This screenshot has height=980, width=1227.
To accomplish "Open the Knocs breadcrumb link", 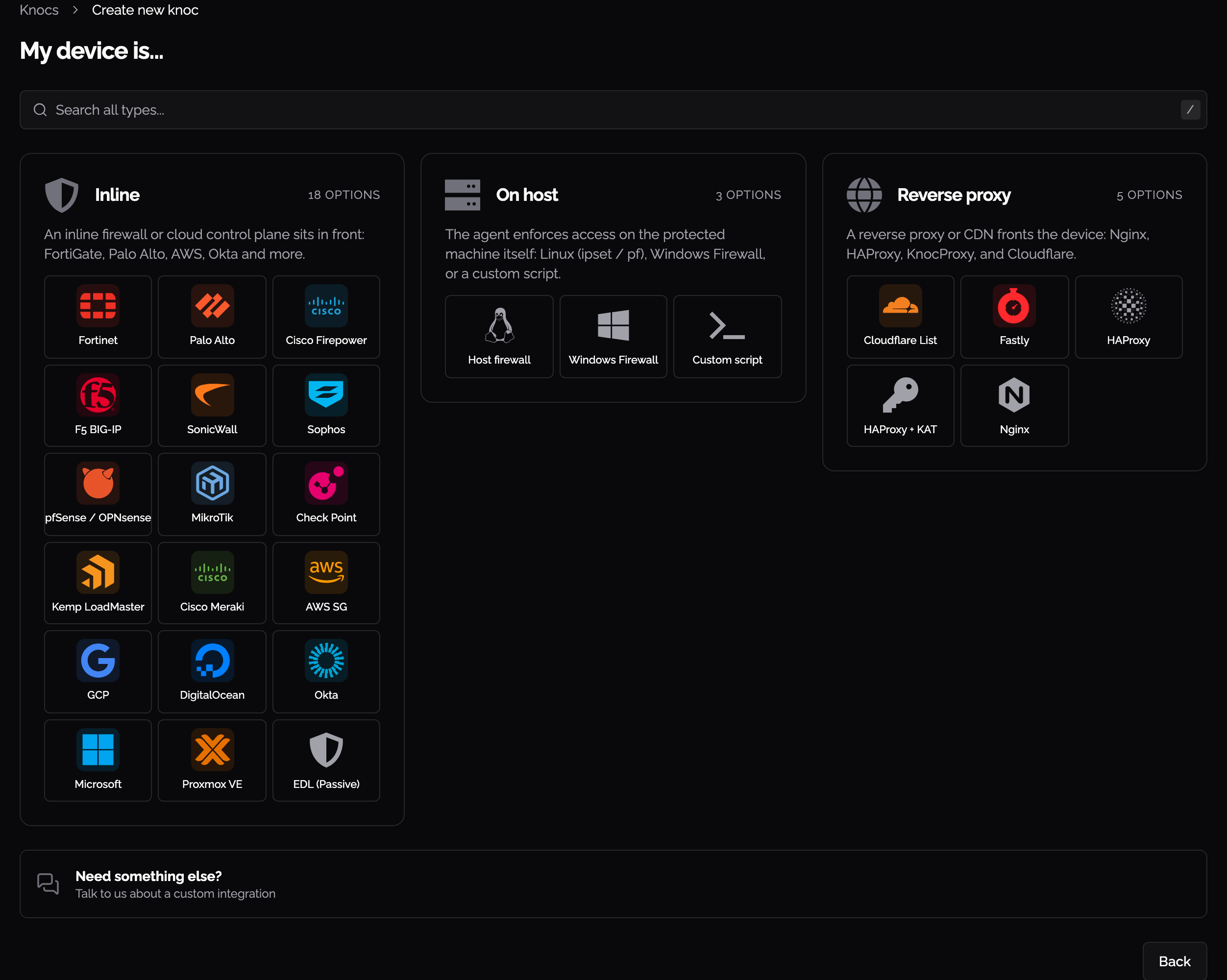I will (x=39, y=10).
